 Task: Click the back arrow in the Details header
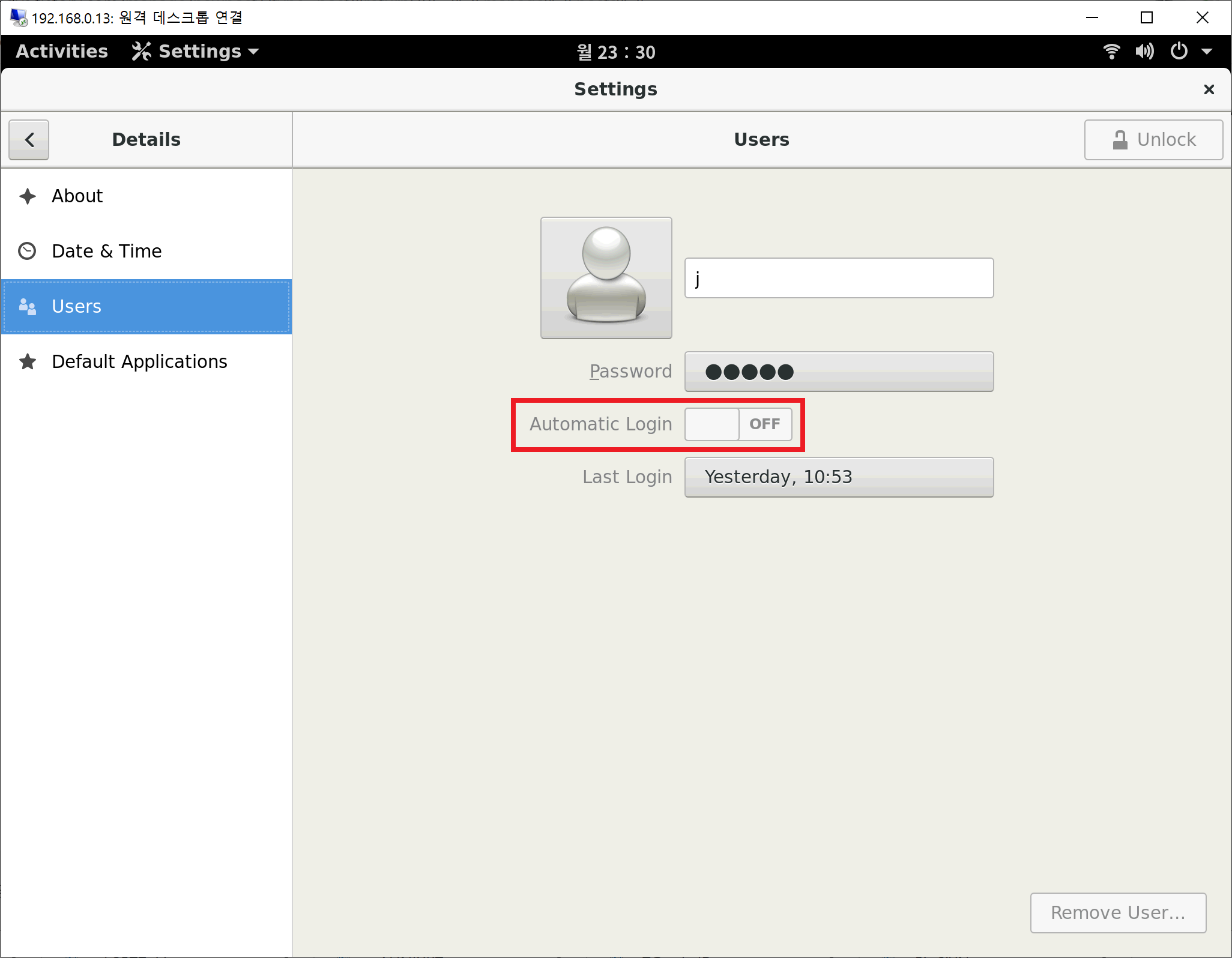click(29, 140)
